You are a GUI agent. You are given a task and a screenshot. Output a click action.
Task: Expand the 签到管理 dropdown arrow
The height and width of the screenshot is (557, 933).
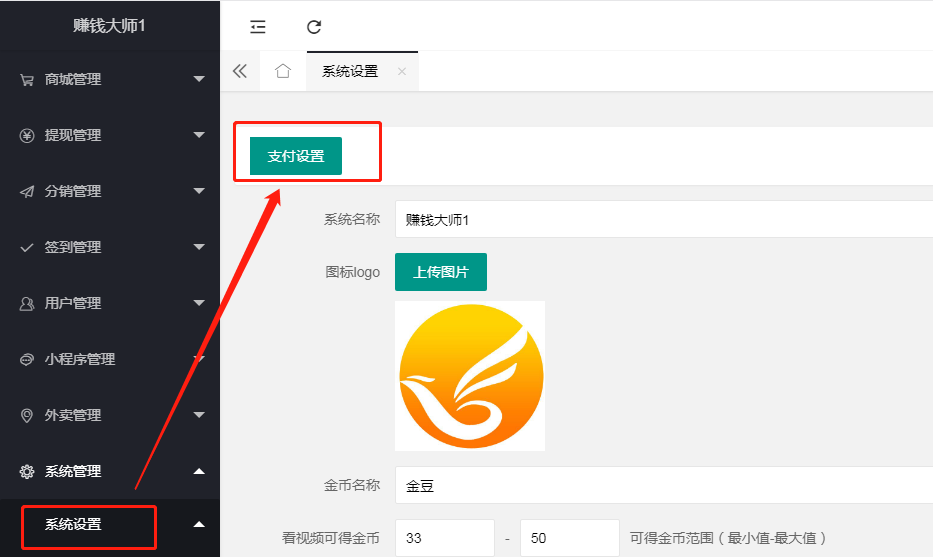[199, 246]
